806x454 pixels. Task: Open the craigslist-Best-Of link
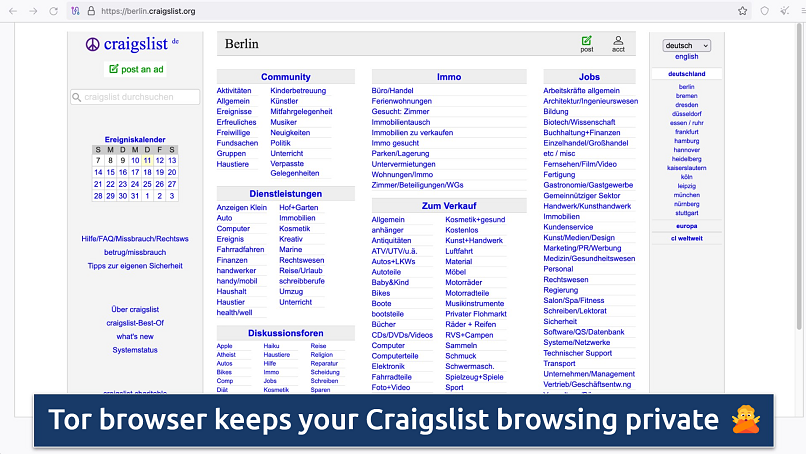pyautogui.click(x=135, y=323)
